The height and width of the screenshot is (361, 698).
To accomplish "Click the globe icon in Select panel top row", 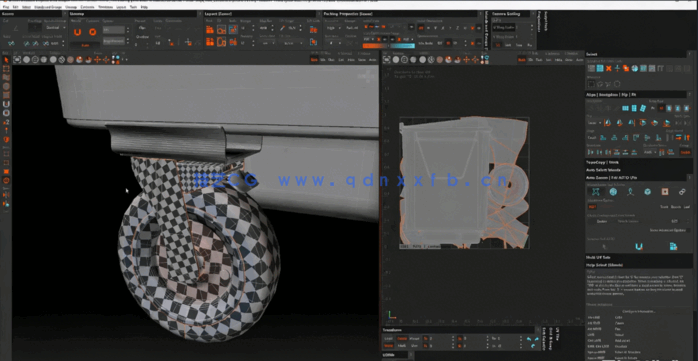I will coord(634,69).
